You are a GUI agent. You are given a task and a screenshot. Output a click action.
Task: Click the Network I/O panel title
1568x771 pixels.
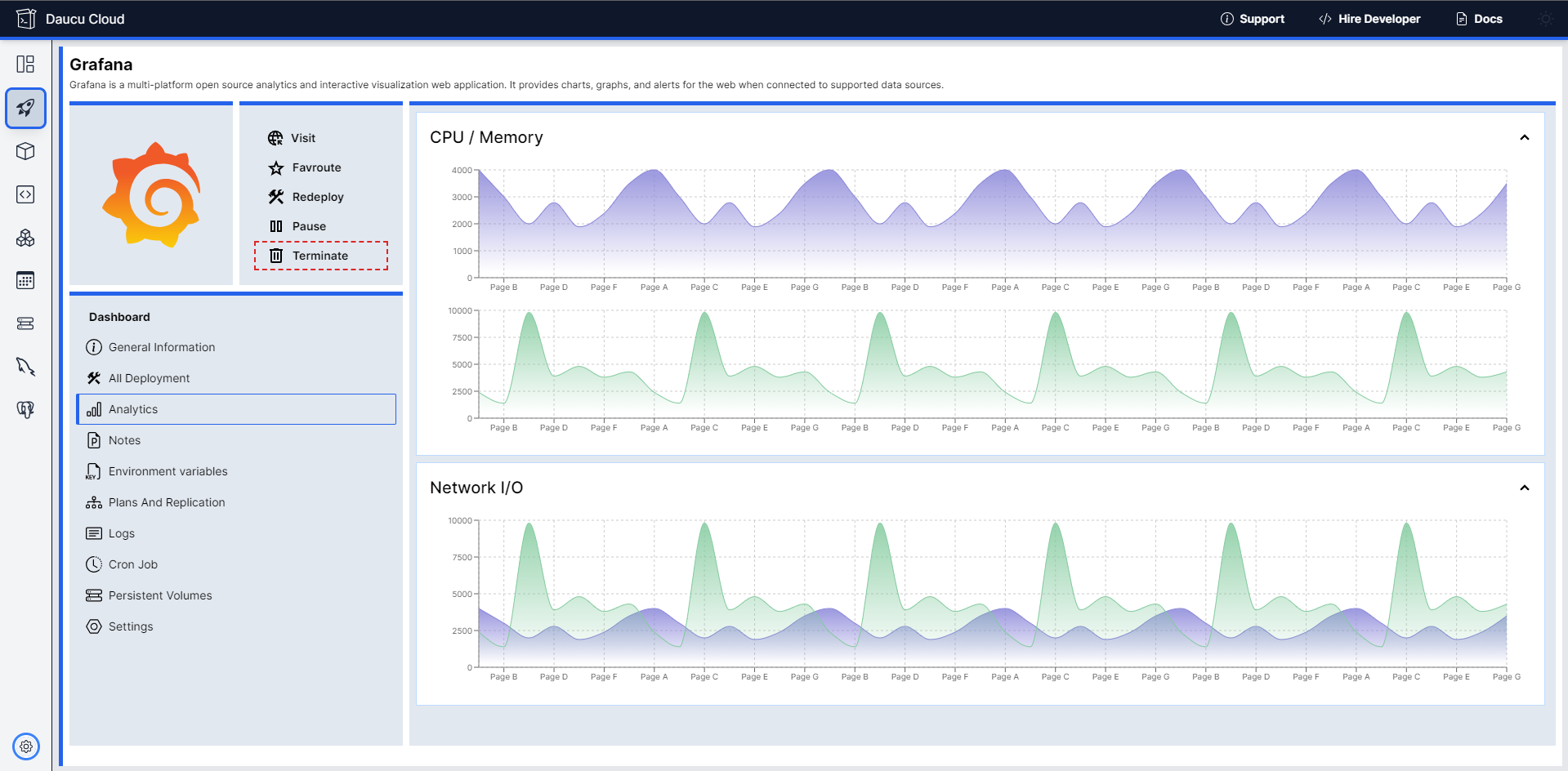pyautogui.click(x=476, y=488)
